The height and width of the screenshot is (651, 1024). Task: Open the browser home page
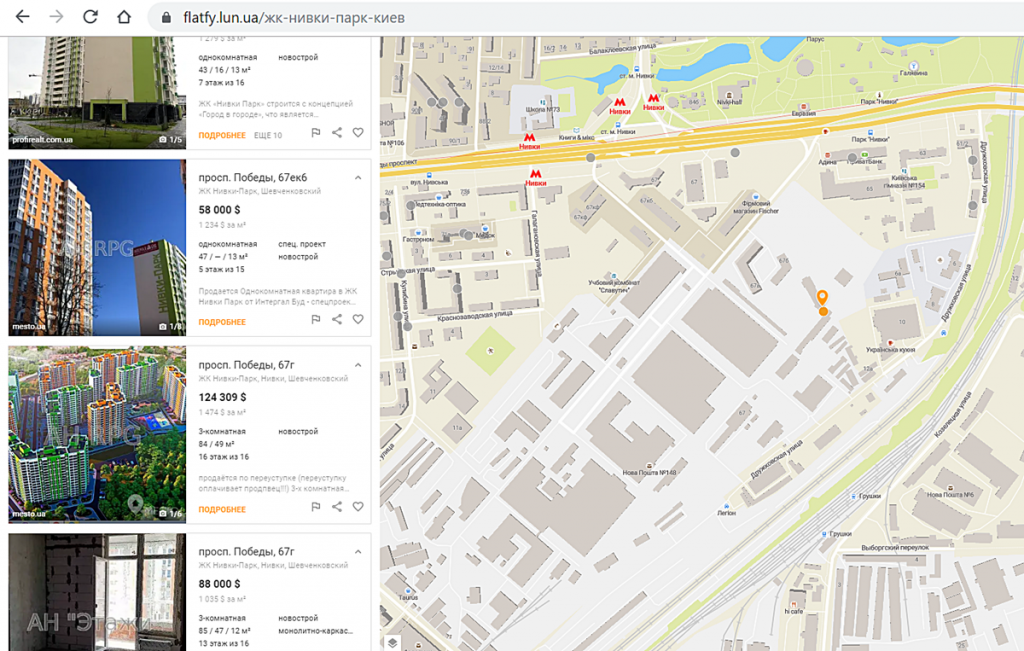124,17
